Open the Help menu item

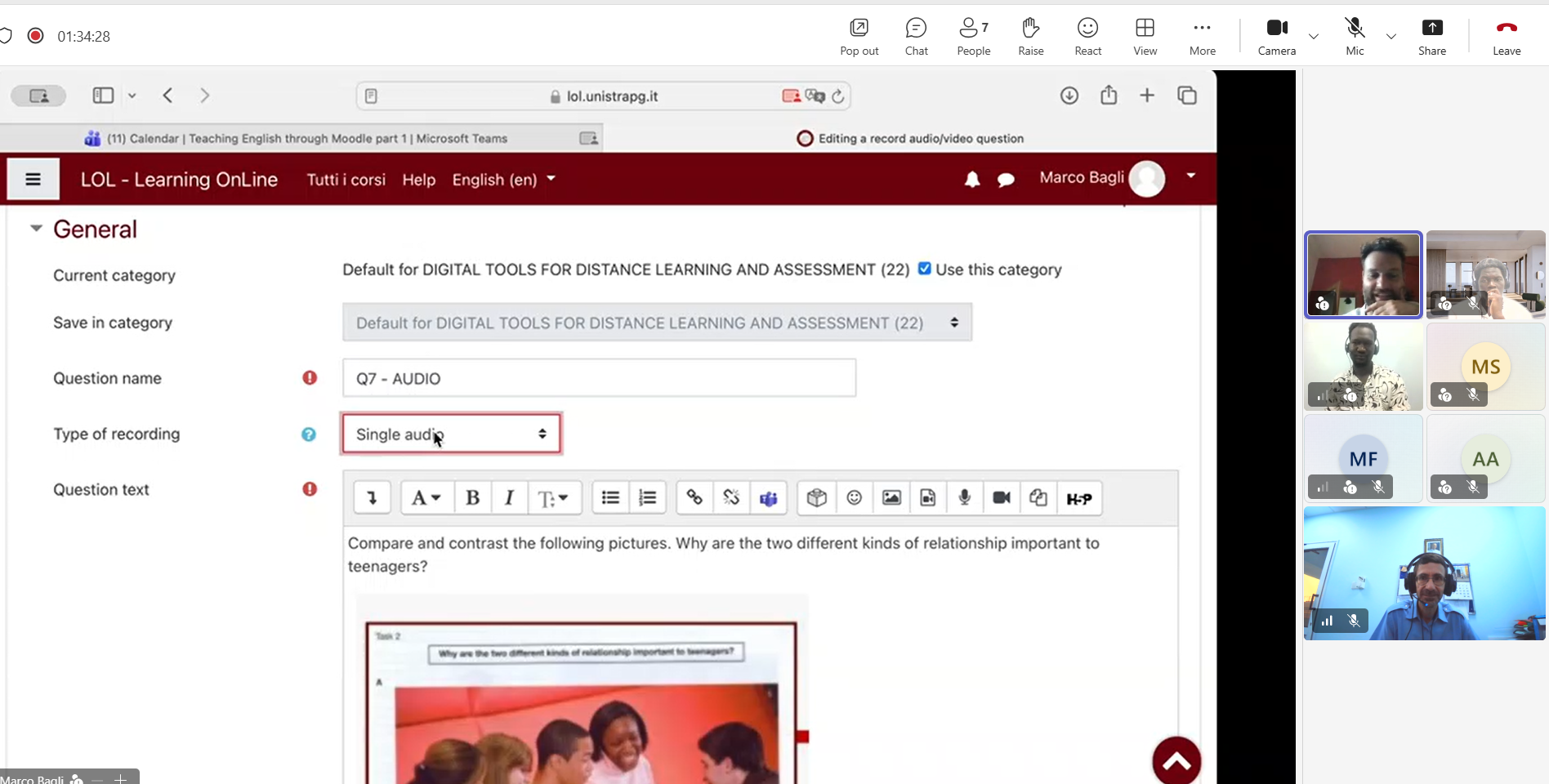coord(418,180)
